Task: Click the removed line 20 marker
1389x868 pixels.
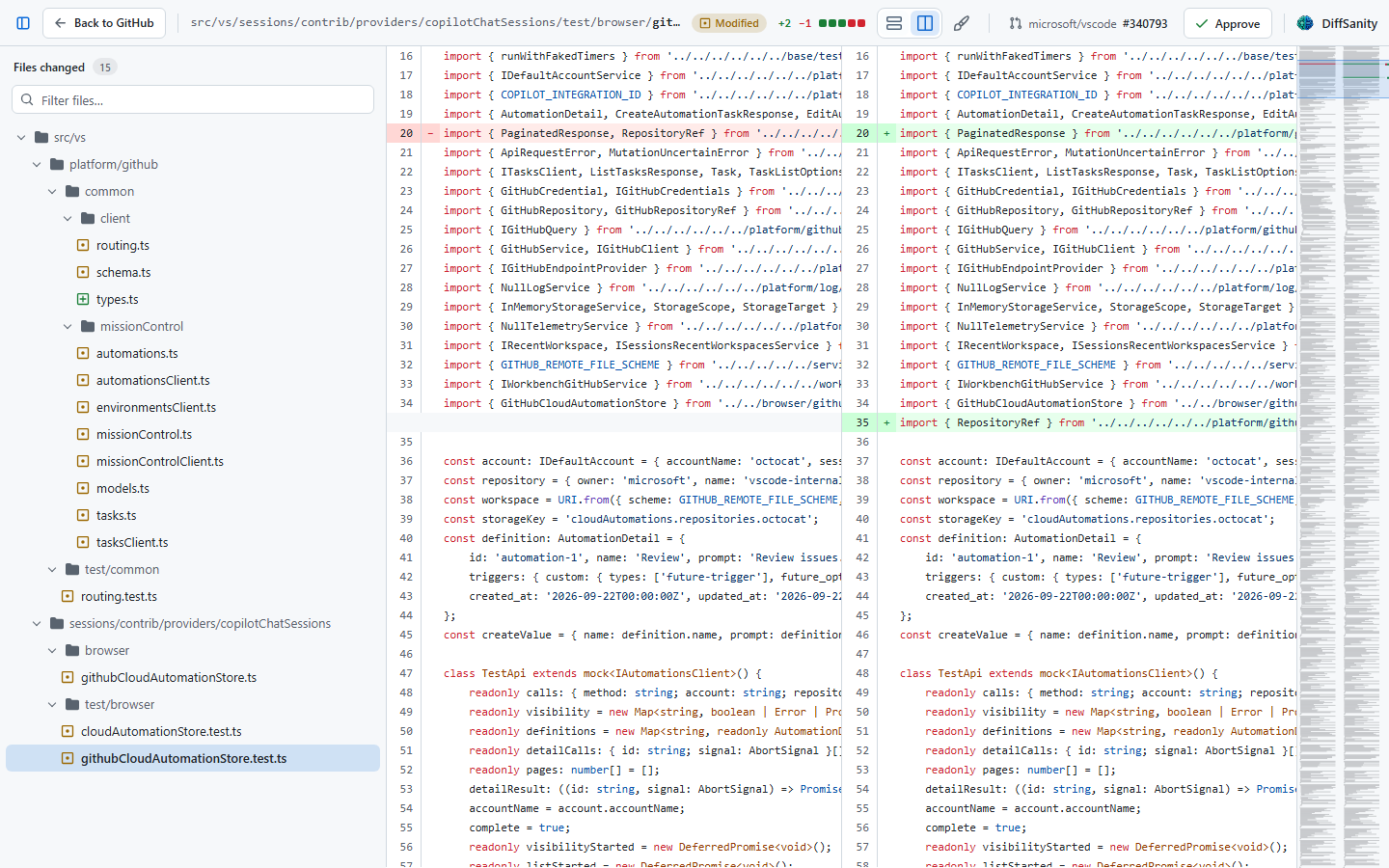Action: tap(430, 133)
